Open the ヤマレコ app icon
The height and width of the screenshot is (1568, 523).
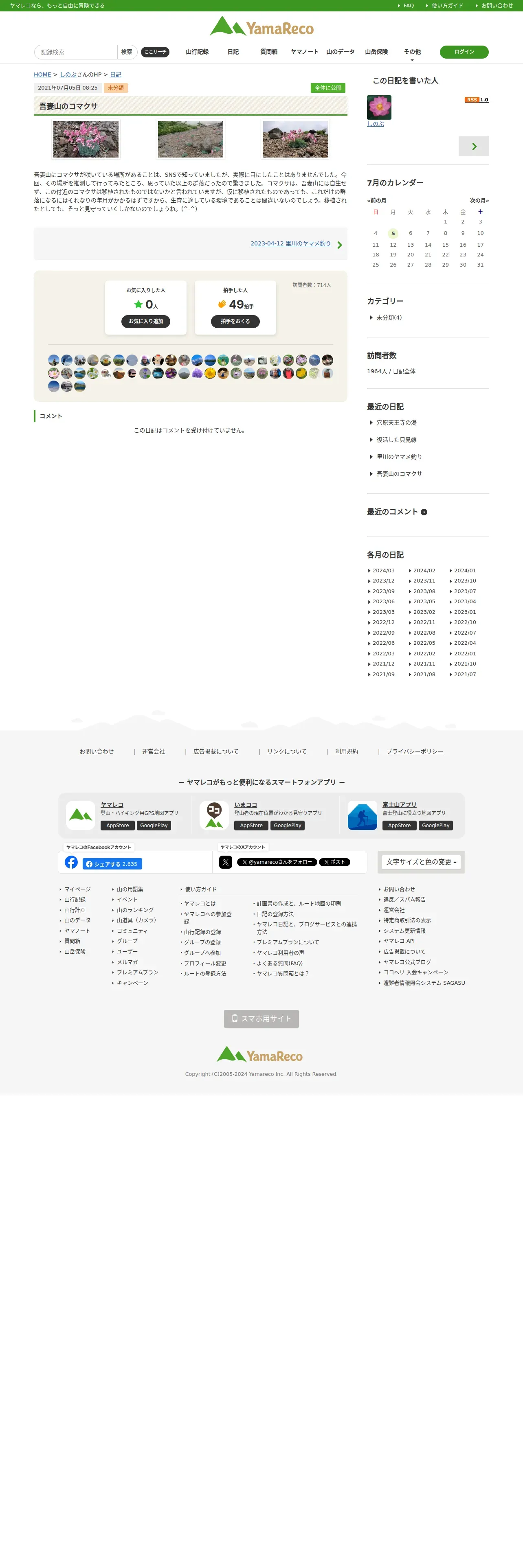coord(80,815)
